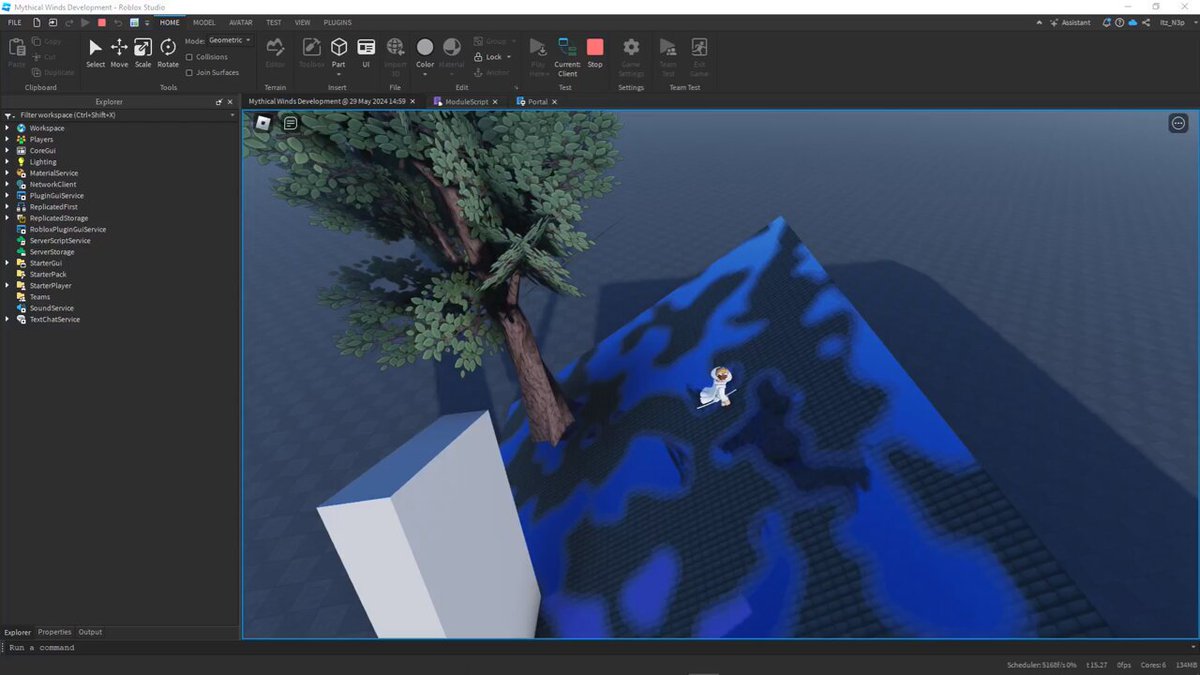Select ServerScriptService in Explorer
Screen dimensions: 1200x675
60,241
